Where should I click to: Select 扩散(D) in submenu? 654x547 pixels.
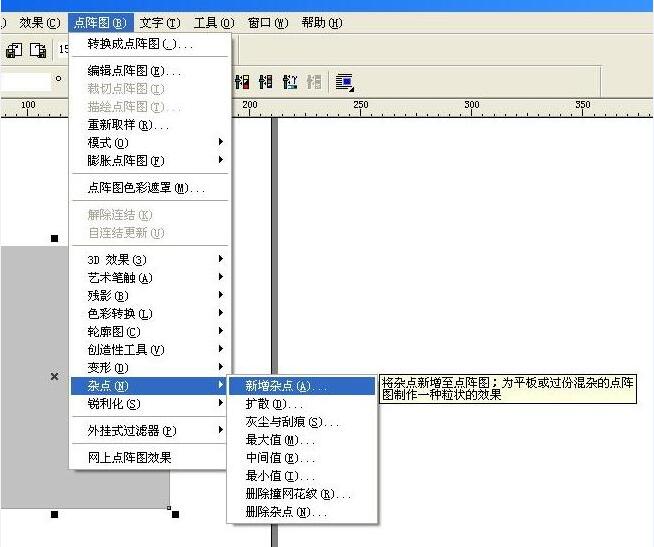pos(302,404)
